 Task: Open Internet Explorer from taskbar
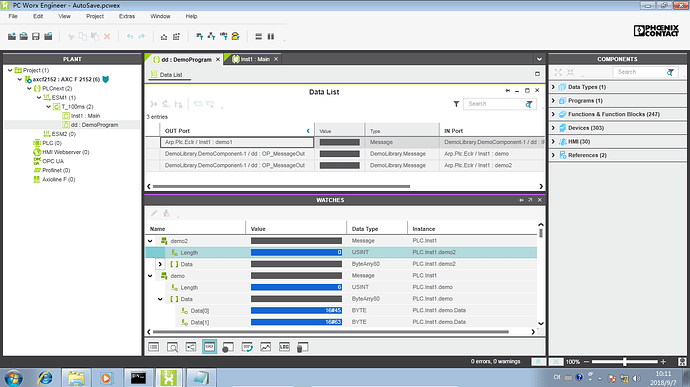[x=45, y=378]
